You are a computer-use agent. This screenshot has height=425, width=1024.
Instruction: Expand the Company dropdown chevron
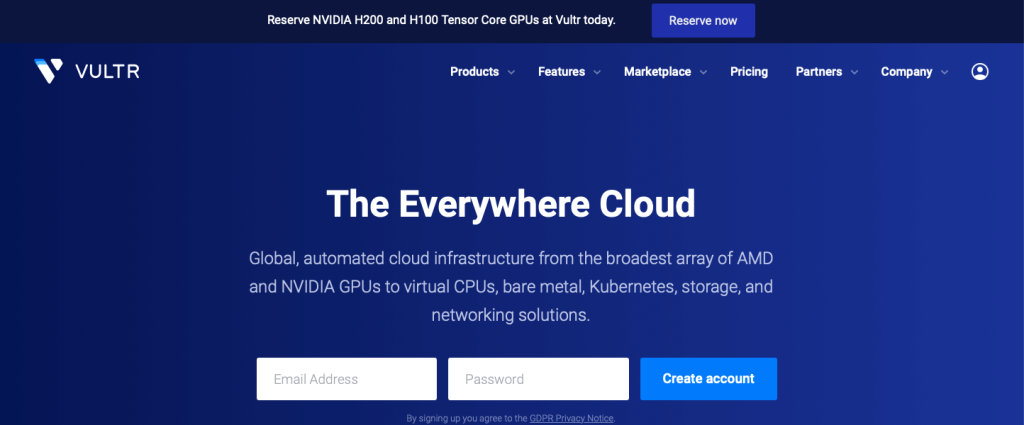(944, 72)
